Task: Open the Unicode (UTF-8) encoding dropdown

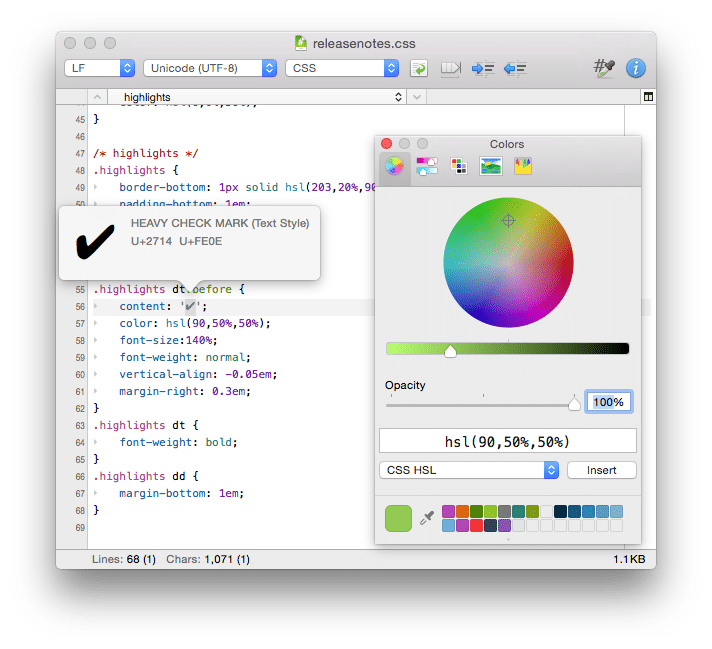Action: click(x=210, y=68)
